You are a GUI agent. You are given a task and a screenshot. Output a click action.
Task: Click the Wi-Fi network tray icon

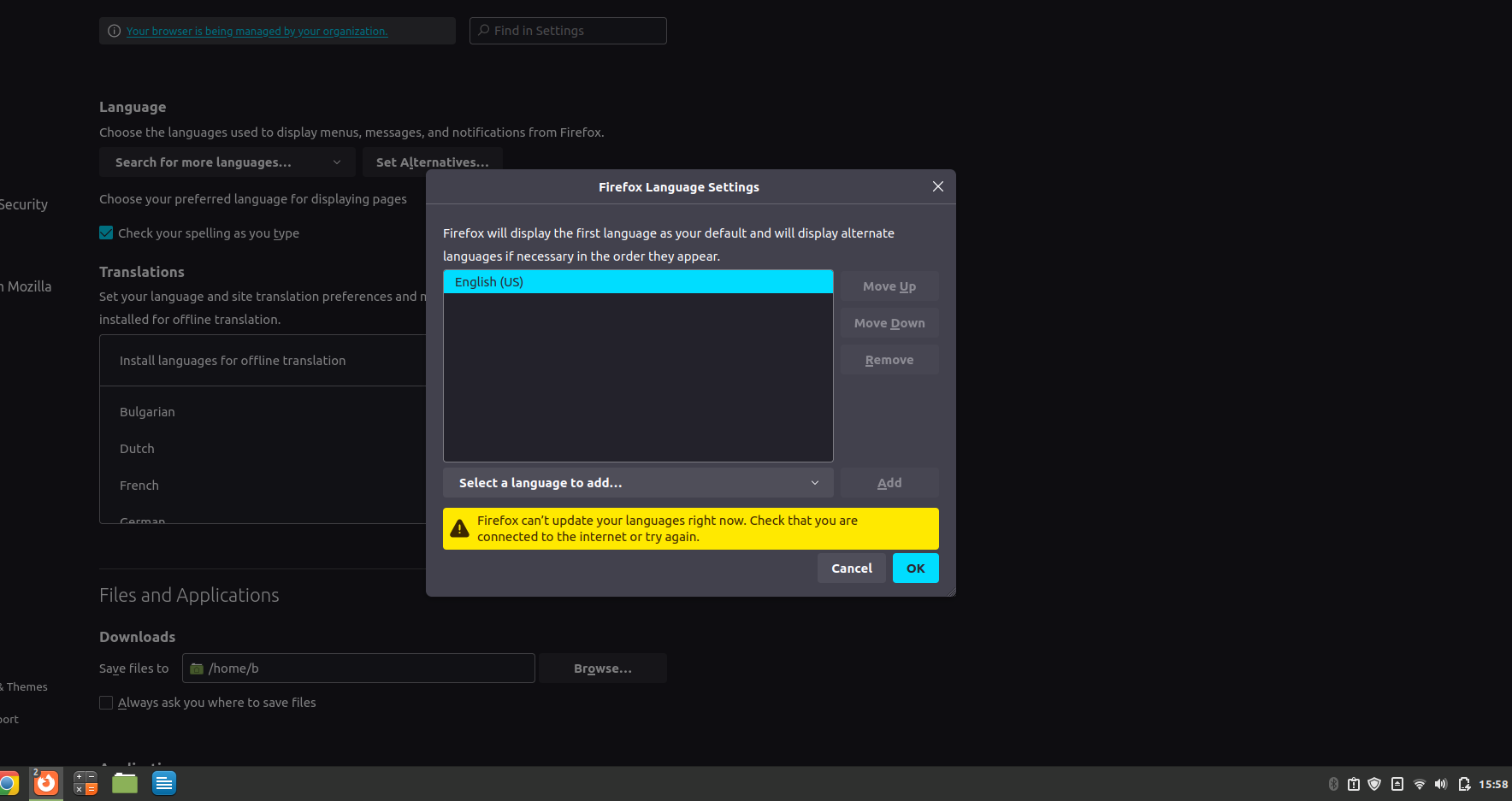(1420, 784)
